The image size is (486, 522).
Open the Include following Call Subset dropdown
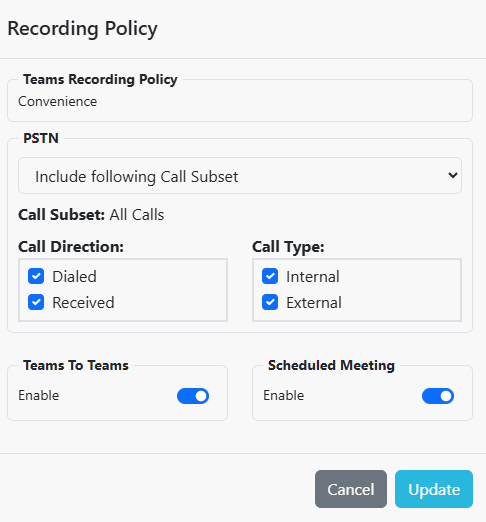click(240, 176)
